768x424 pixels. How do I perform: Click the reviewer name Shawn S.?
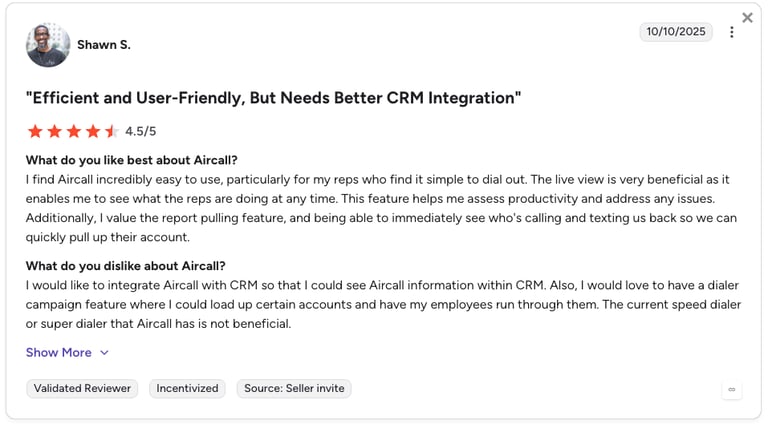click(x=104, y=45)
